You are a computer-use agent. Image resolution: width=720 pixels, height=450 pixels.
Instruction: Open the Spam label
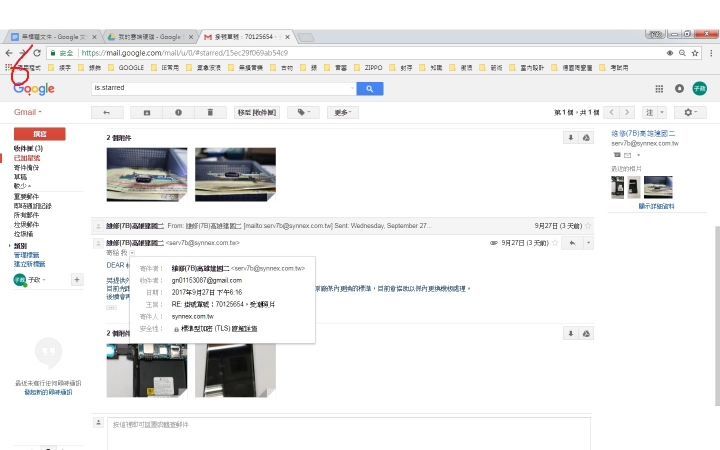point(26,225)
